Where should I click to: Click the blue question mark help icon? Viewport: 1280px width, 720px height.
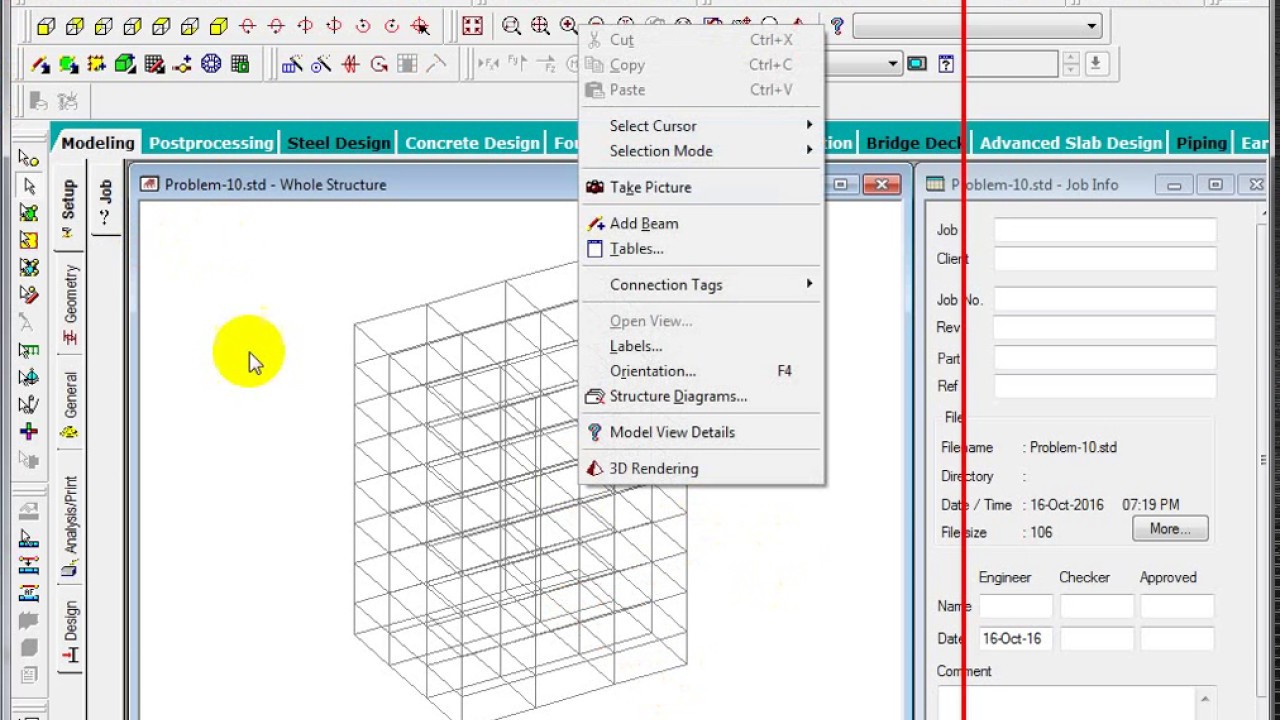(x=837, y=27)
